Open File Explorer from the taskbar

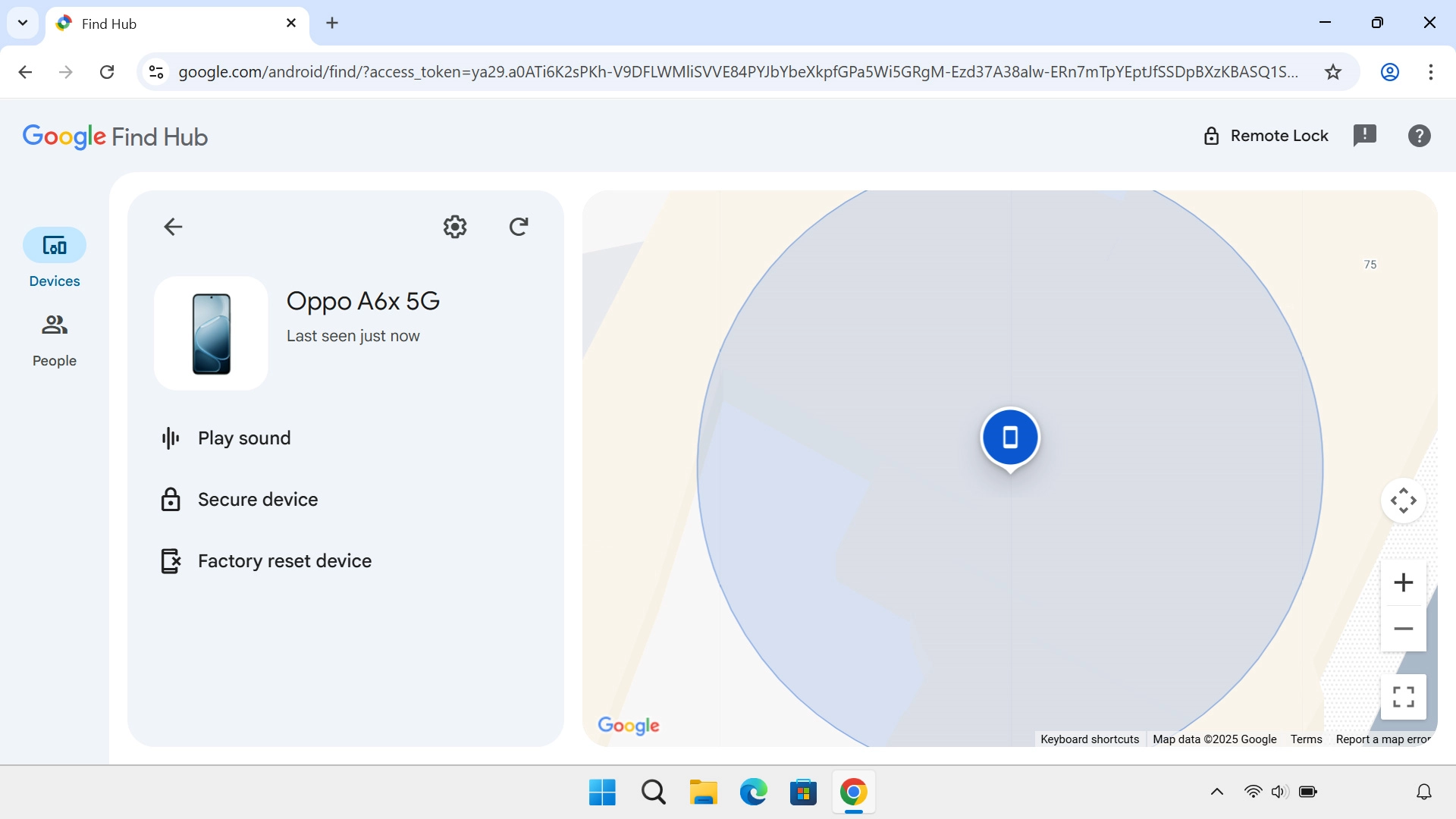(702, 791)
